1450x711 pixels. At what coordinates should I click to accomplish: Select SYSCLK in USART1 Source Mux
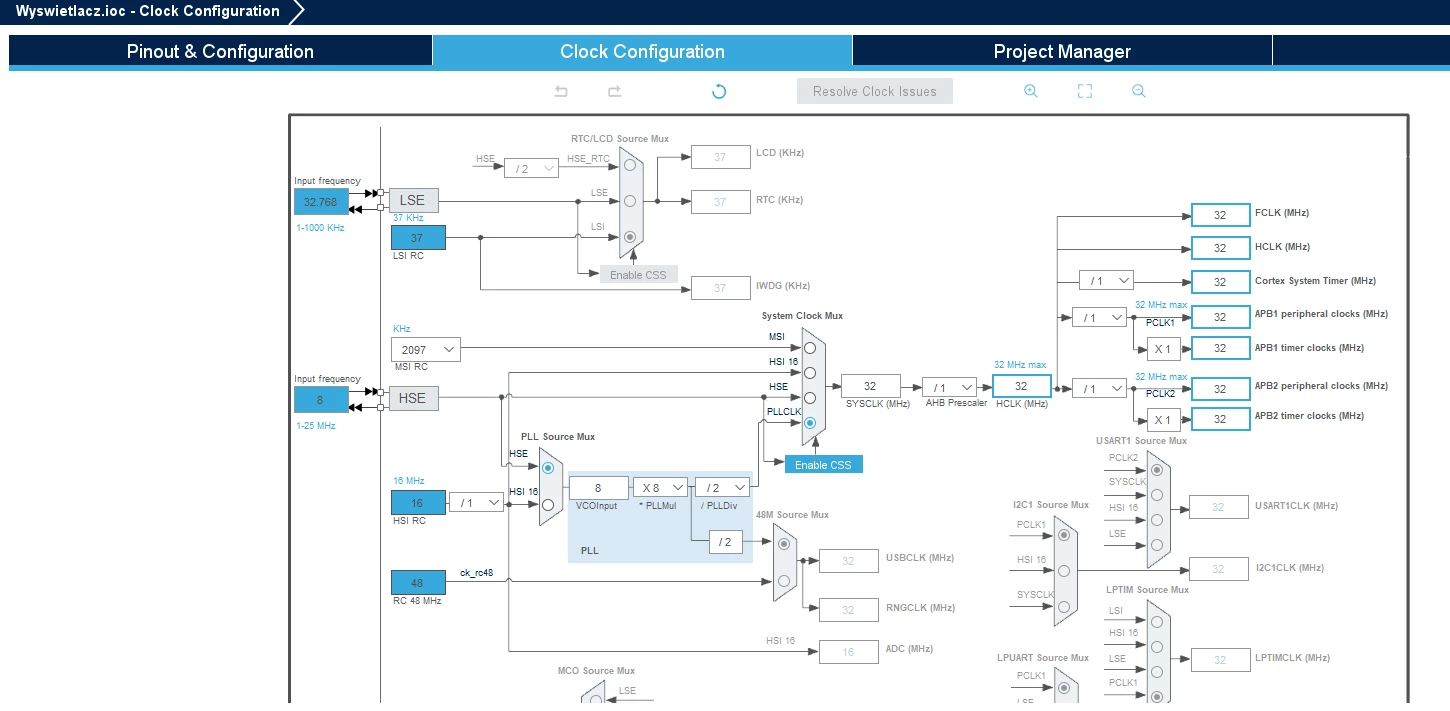pyautogui.click(x=1156, y=494)
